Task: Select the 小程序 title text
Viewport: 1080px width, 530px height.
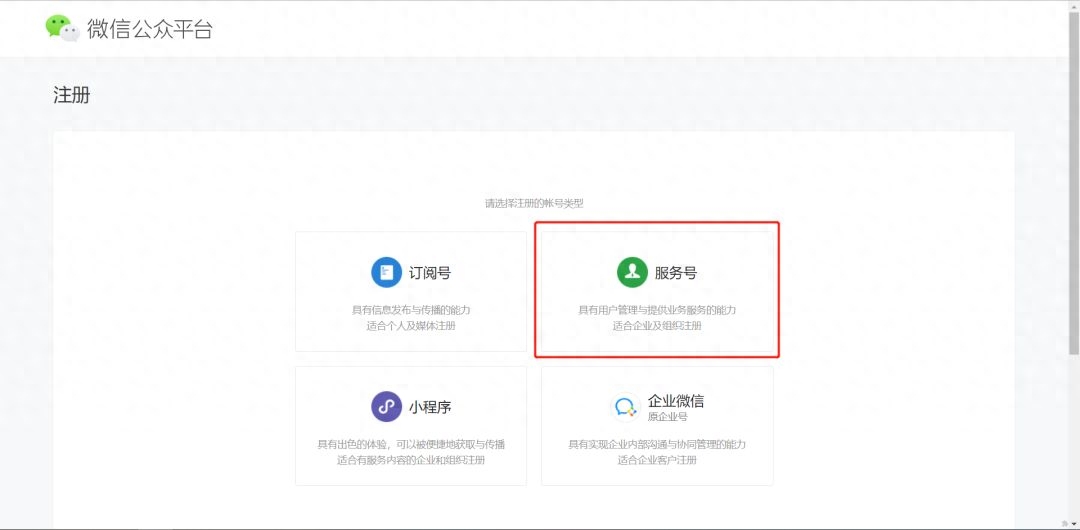Action: [x=430, y=407]
